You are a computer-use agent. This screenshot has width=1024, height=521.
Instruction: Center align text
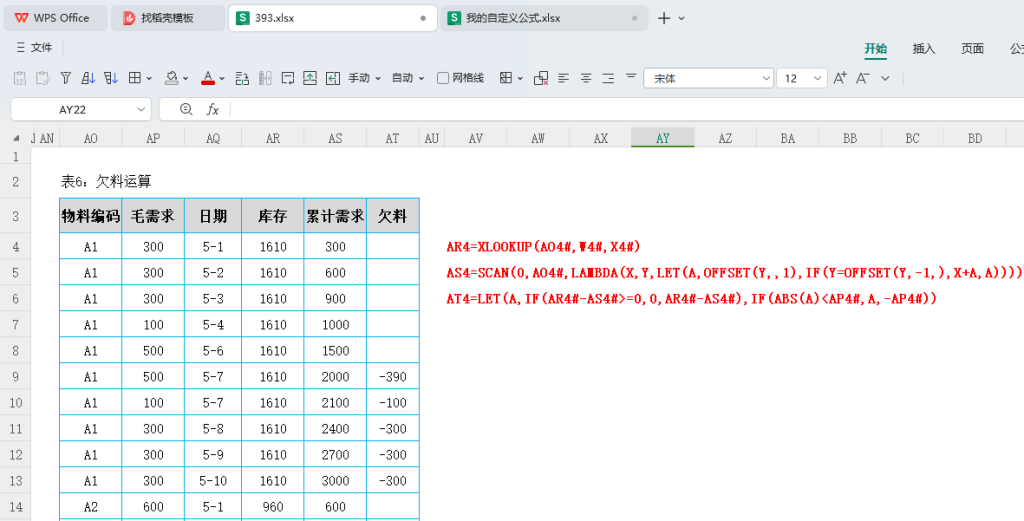coord(586,78)
